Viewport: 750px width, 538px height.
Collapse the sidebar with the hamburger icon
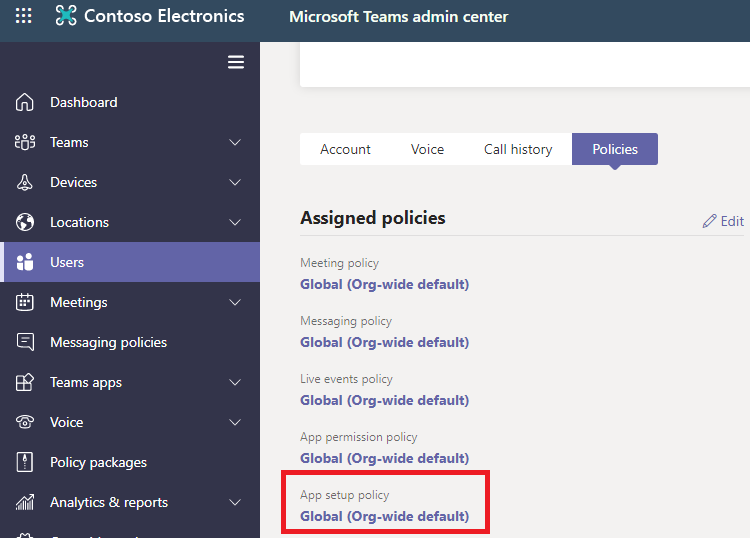click(x=236, y=62)
